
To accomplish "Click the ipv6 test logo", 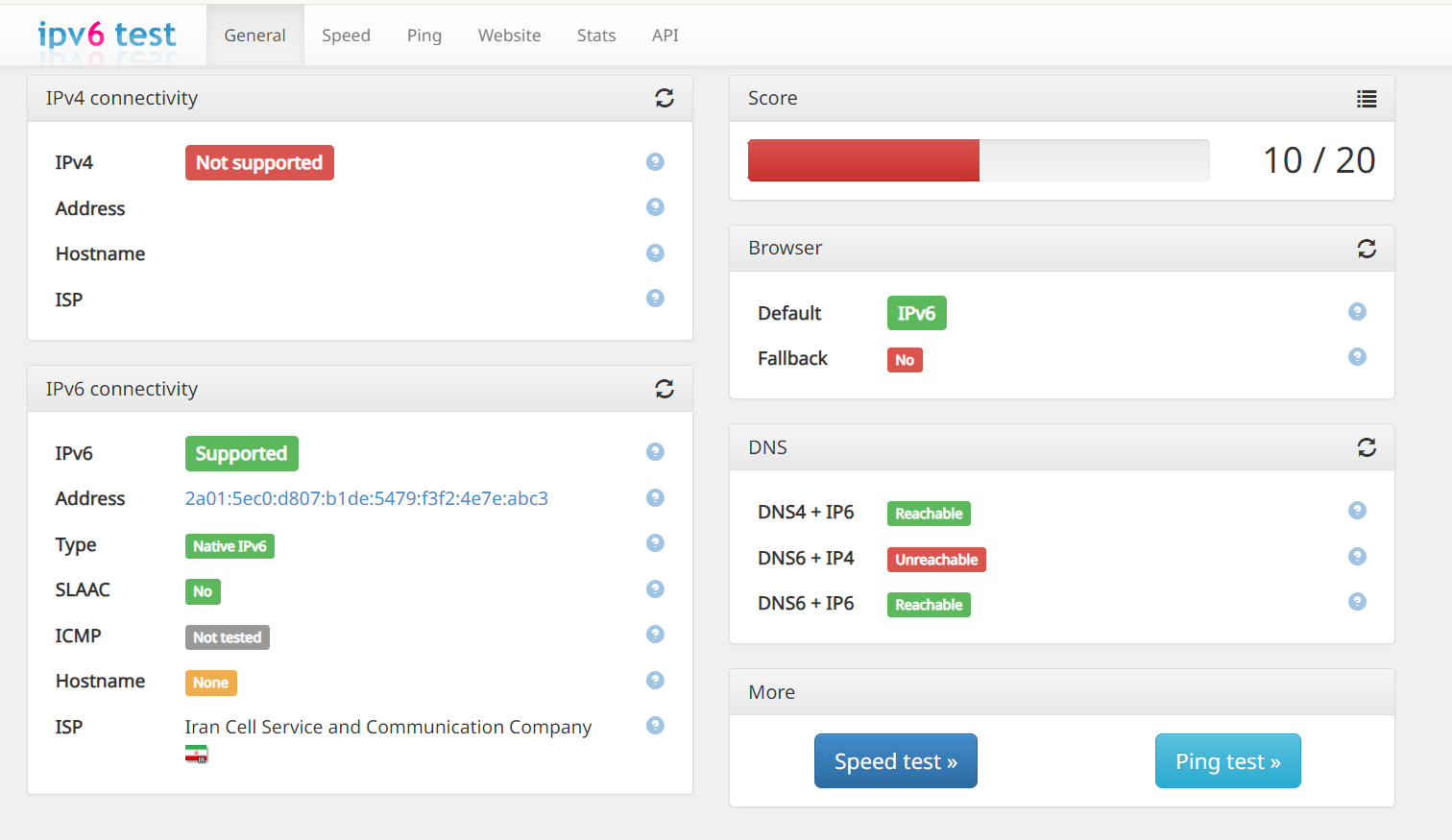I will click(x=107, y=35).
